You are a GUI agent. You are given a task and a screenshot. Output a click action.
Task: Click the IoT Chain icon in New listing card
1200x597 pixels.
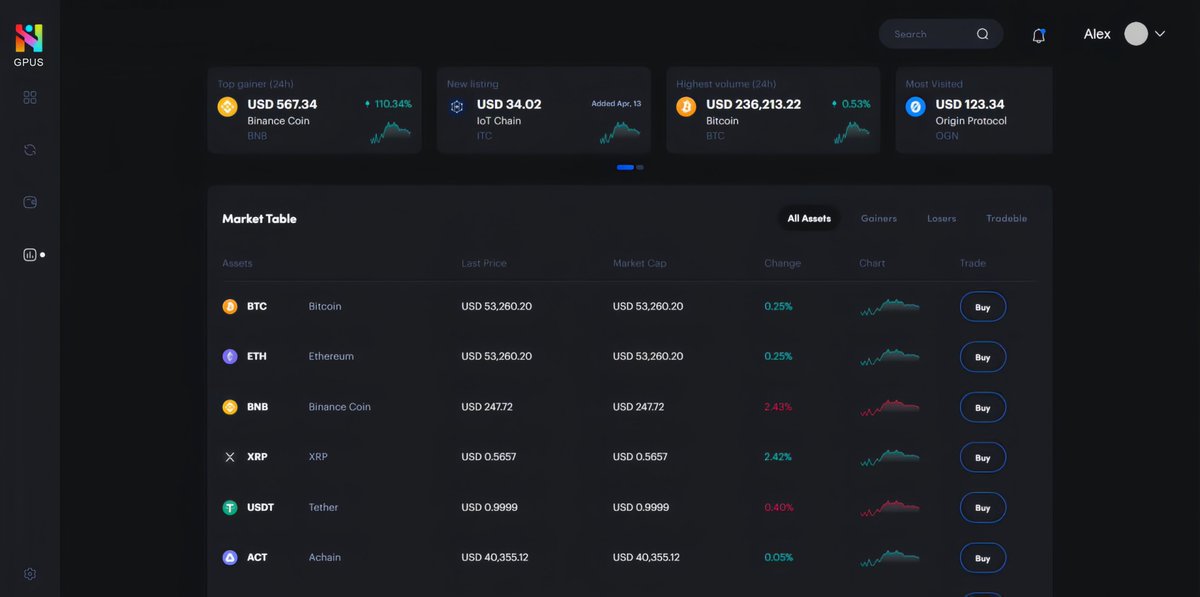click(x=457, y=107)
